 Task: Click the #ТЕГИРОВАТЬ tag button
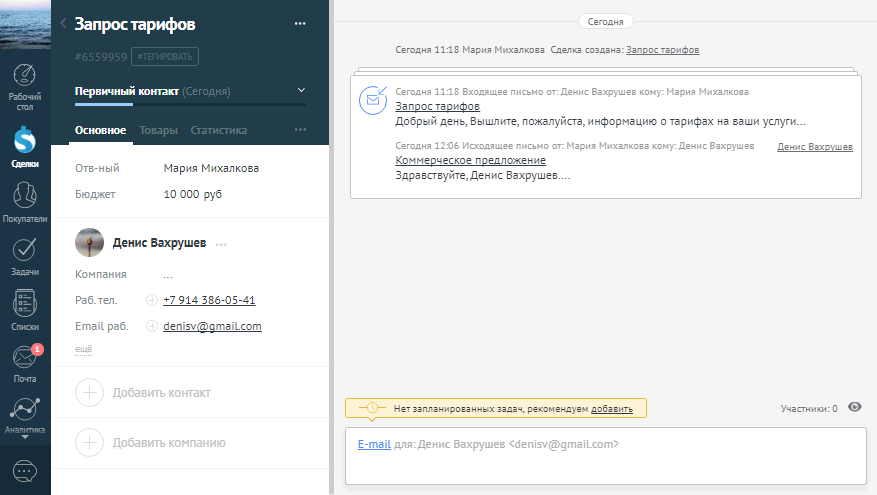click(x=167, y=57)
